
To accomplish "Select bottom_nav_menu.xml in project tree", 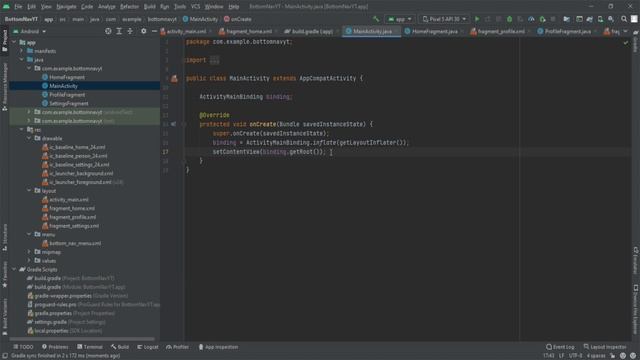I will pos(75,243).
